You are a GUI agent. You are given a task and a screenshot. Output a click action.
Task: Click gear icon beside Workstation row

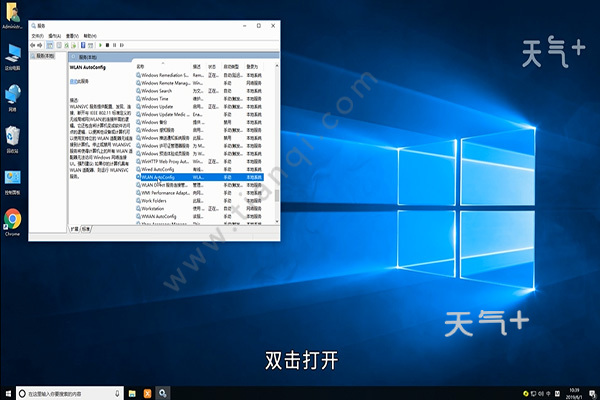[x=138, y=209]
